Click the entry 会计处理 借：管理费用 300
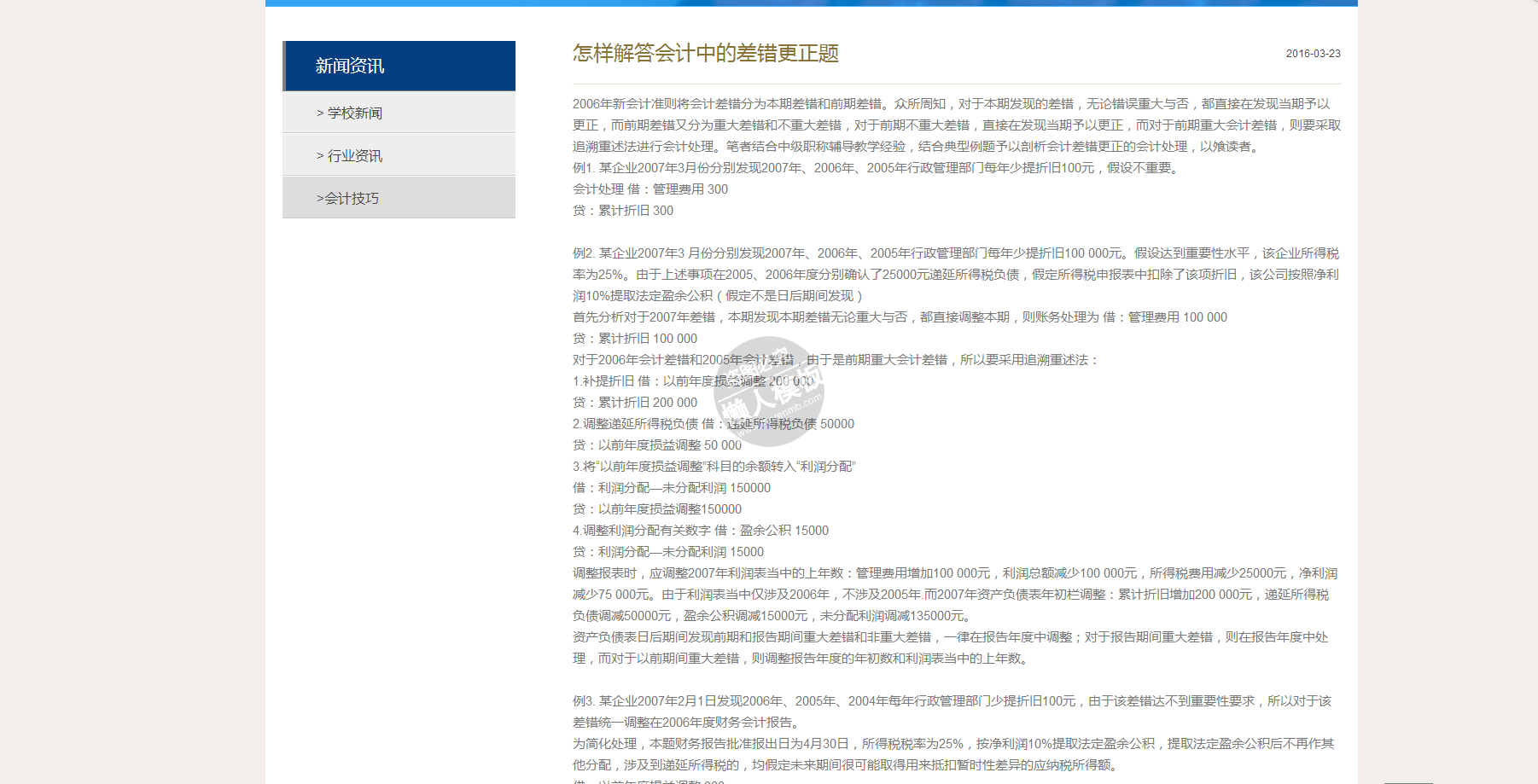 point(650,189)
